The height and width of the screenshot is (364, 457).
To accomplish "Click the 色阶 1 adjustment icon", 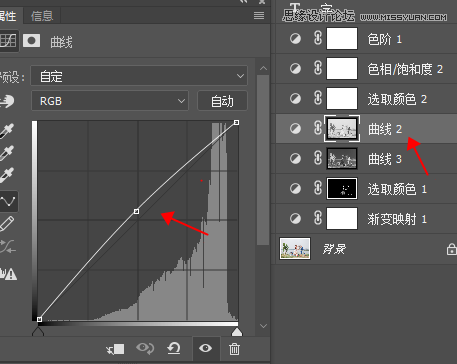I will pyautogui.click(x=295, y=39).
